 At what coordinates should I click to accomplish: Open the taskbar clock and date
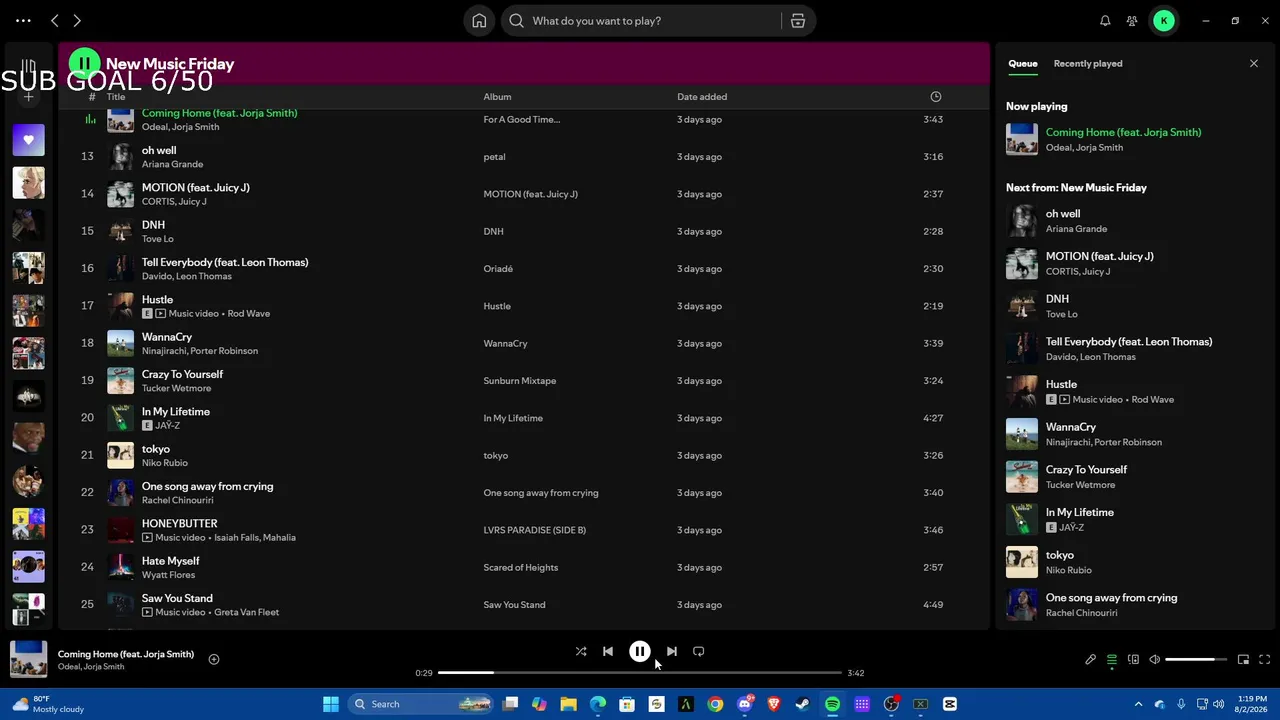point(1252,704)
